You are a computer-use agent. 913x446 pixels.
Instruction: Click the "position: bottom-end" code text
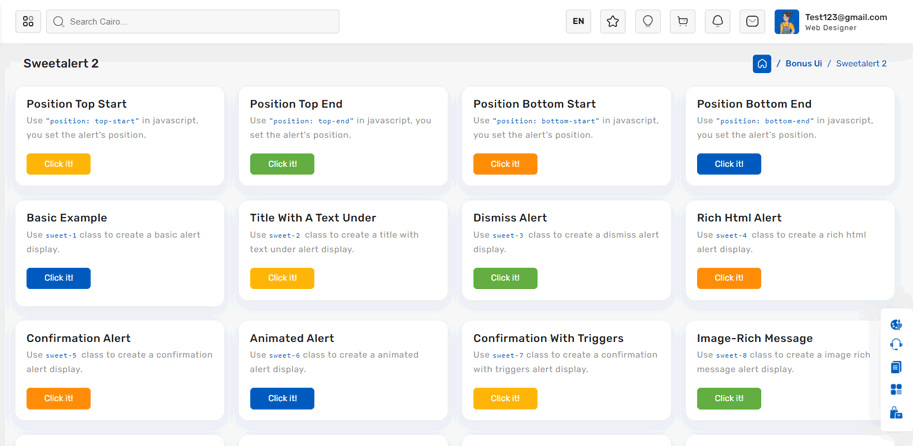click(x=765, y=121)
